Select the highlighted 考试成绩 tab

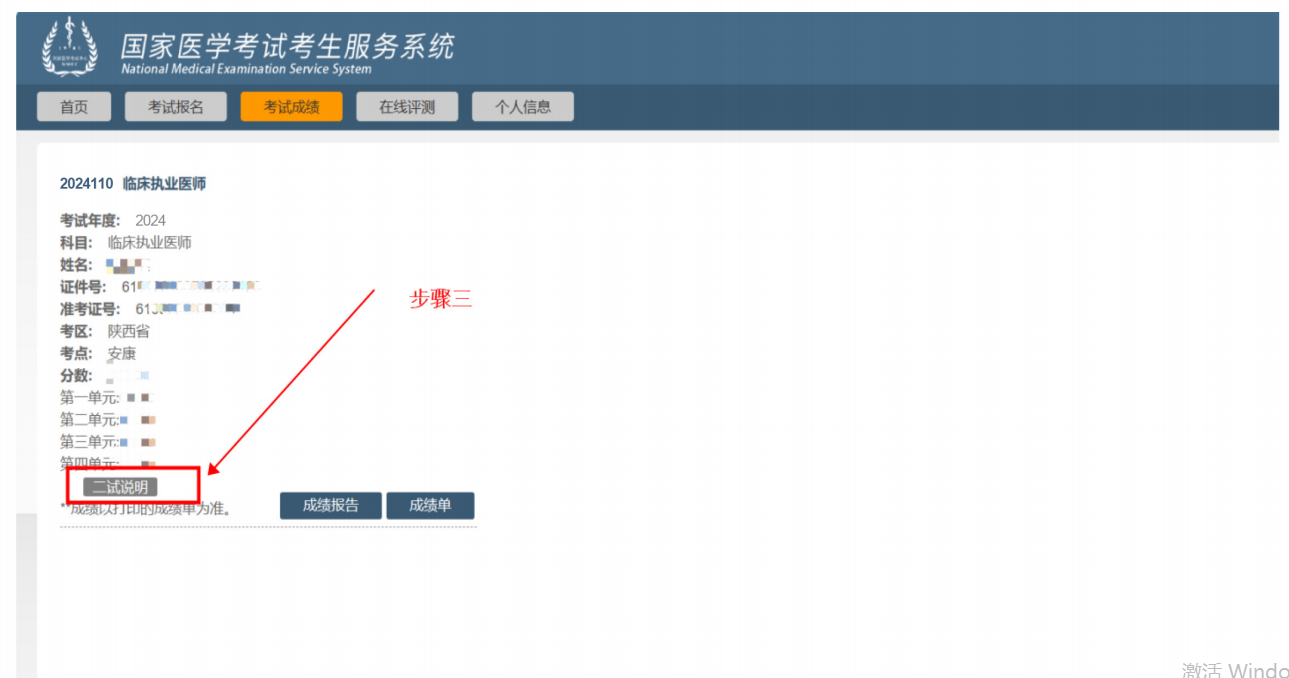pos(291,107)
